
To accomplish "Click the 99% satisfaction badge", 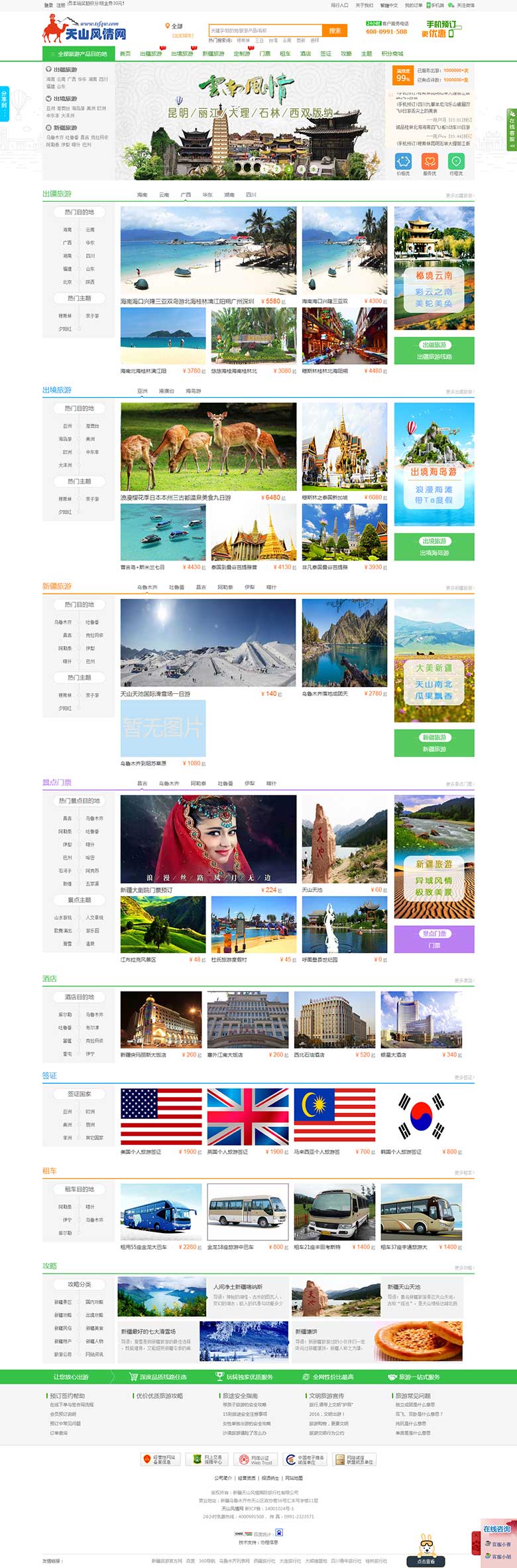I will click(403, 75).
